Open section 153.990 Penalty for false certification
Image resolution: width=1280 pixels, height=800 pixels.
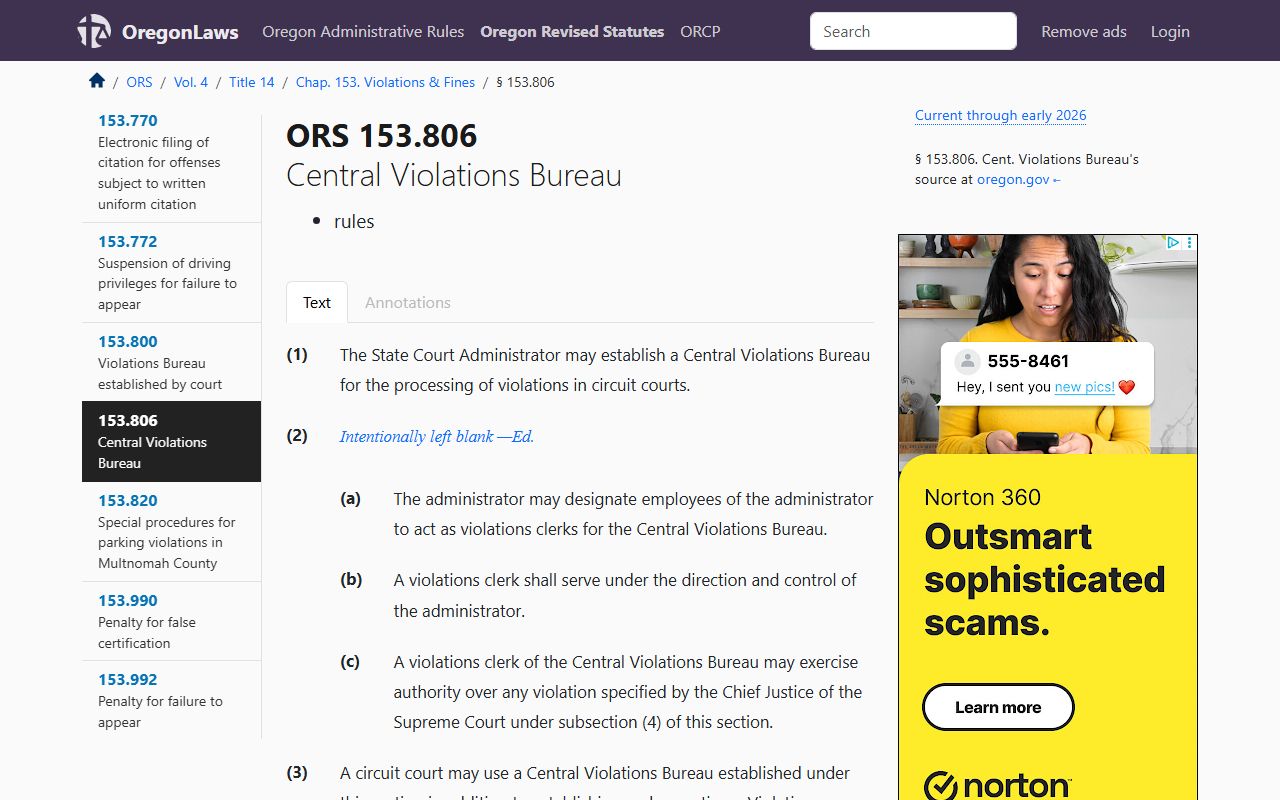(x=171, y=621)
